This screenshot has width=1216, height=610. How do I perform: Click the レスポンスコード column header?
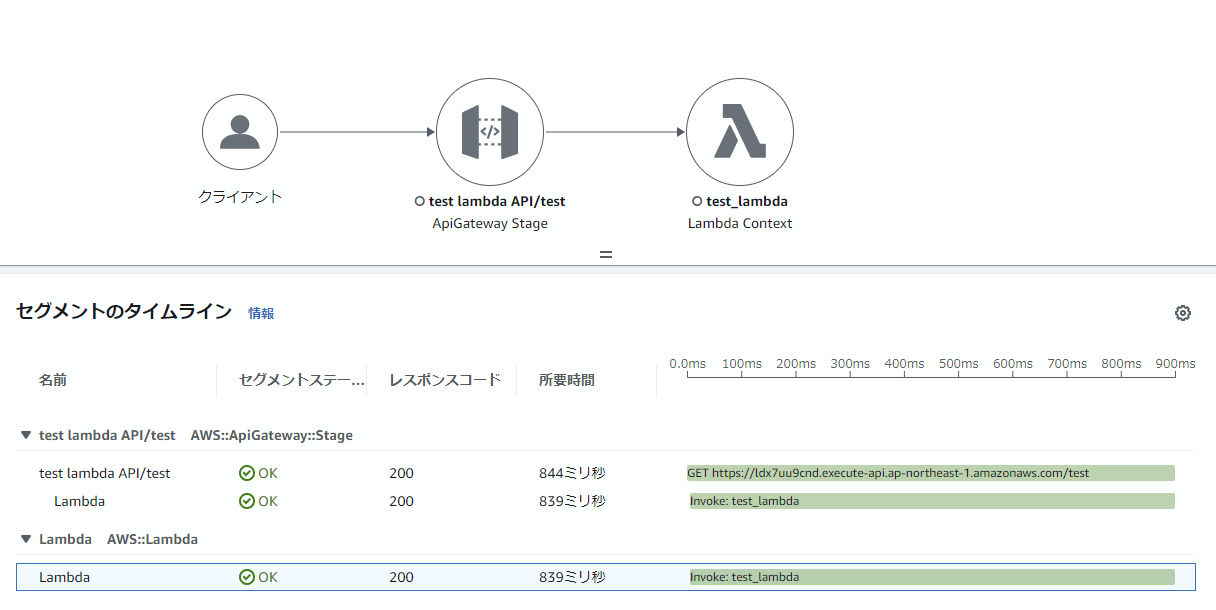pos(445,380)
